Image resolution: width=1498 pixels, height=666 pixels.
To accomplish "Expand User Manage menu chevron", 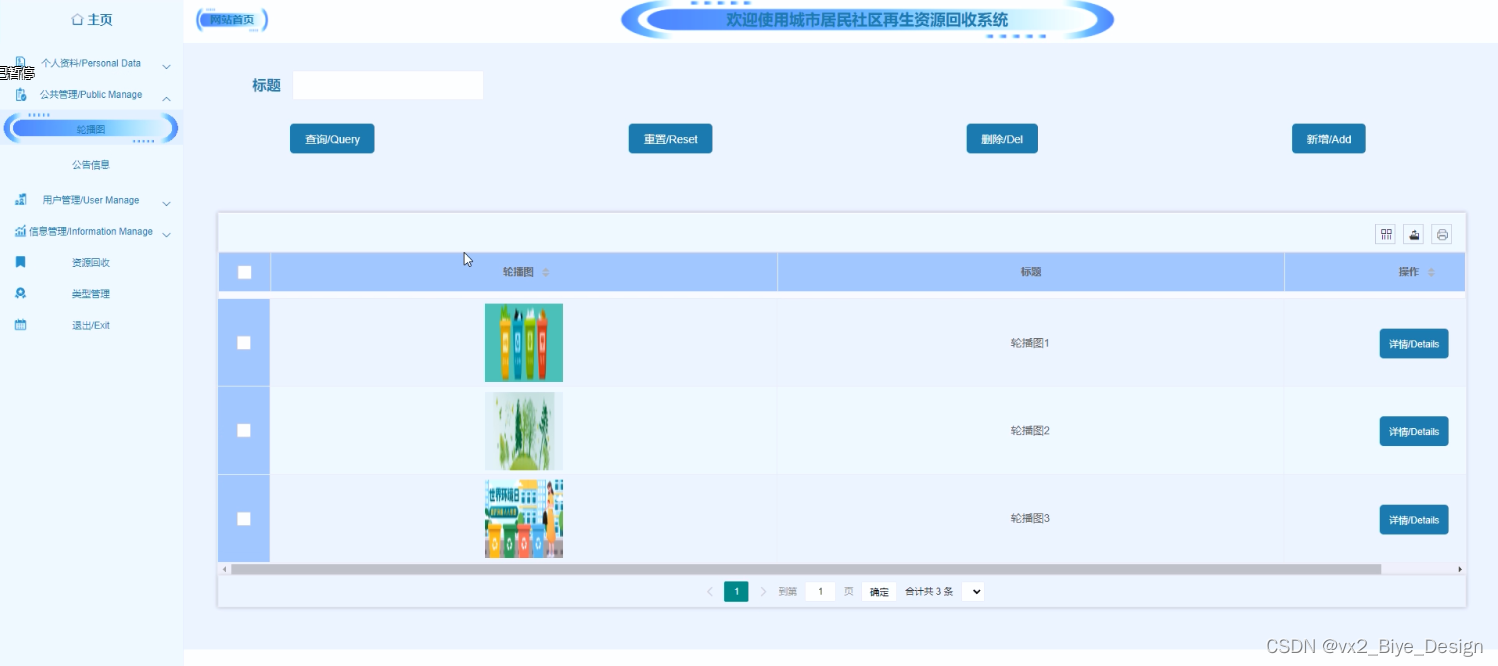I will tap(167, 204).
